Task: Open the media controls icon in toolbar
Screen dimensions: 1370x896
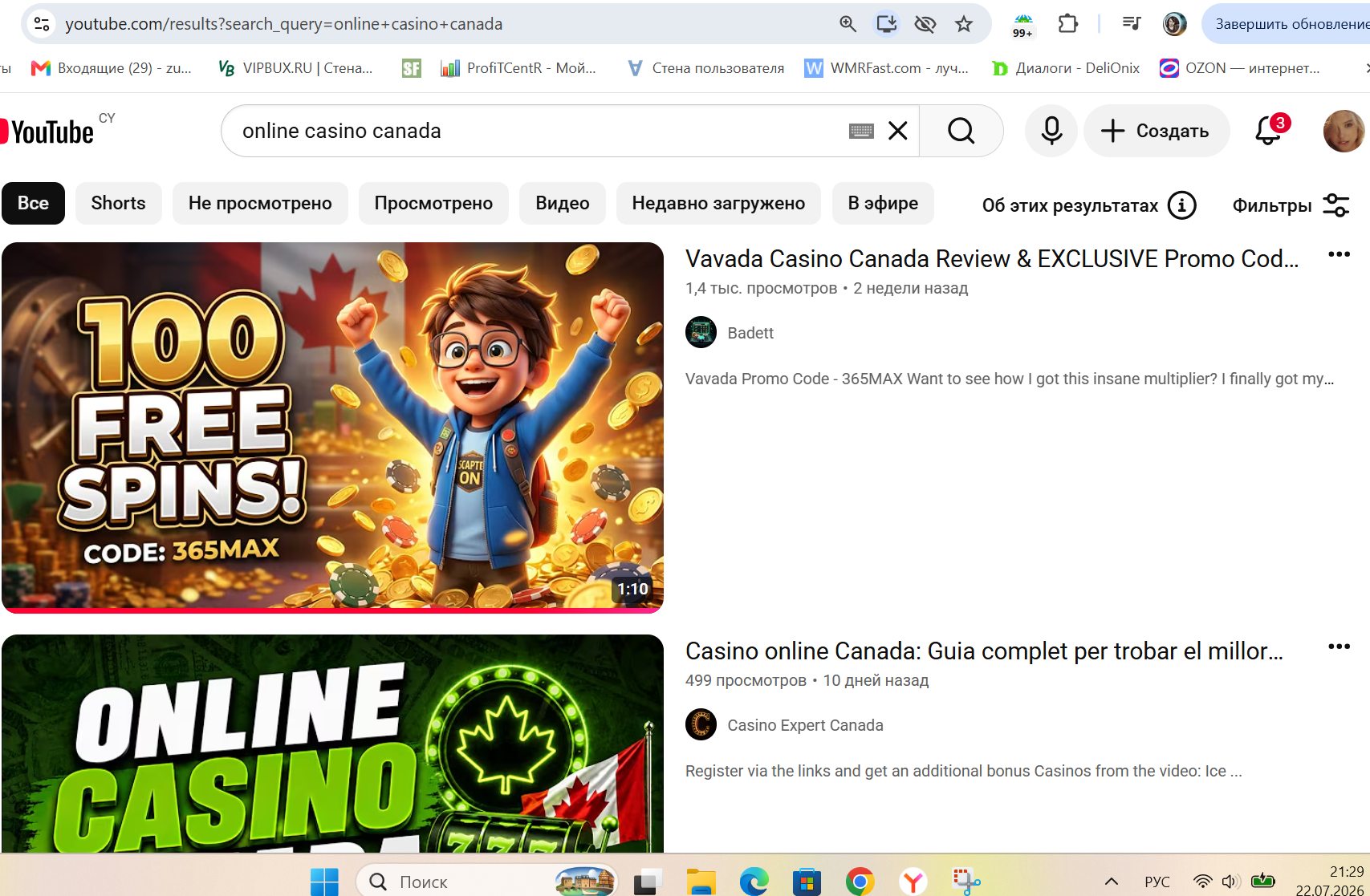Action: [1132, 24]
